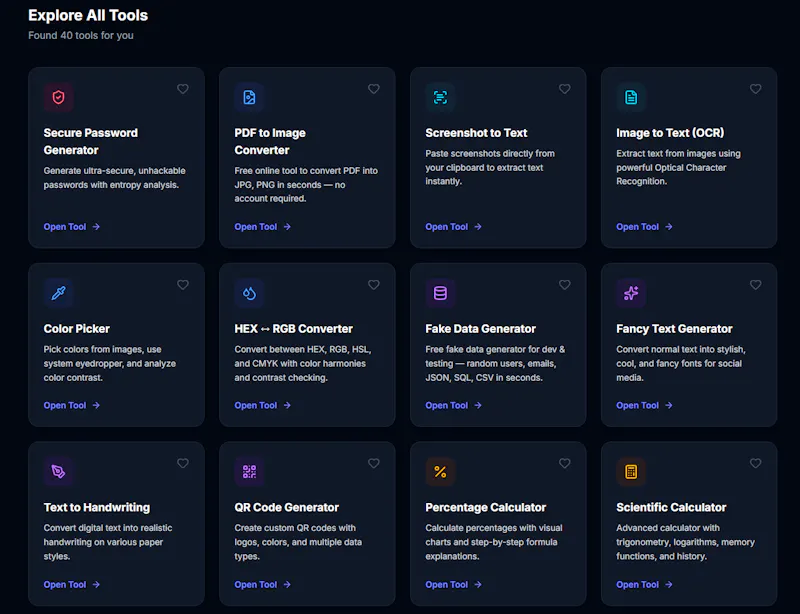Open Tool for Scientific Calculator
This screenshot has width=800, height=614.
point(644,584)
